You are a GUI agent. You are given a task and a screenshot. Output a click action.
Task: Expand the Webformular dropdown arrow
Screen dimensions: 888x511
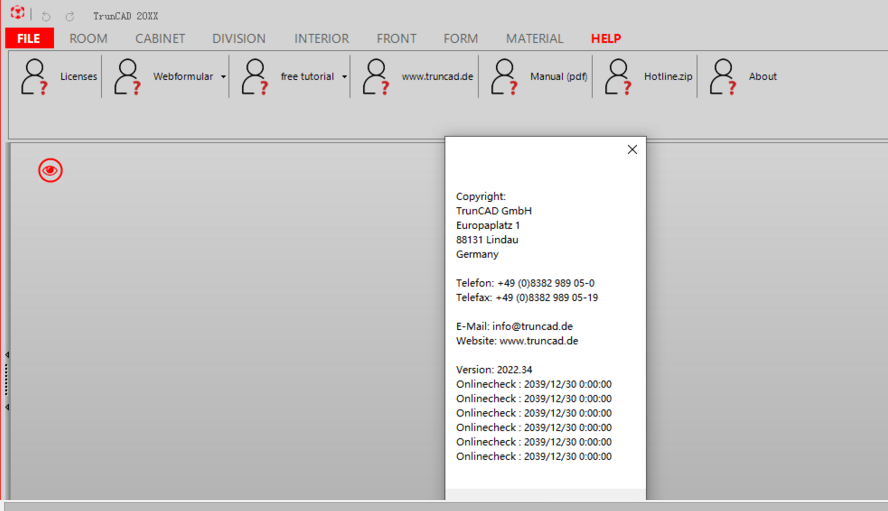223,76
